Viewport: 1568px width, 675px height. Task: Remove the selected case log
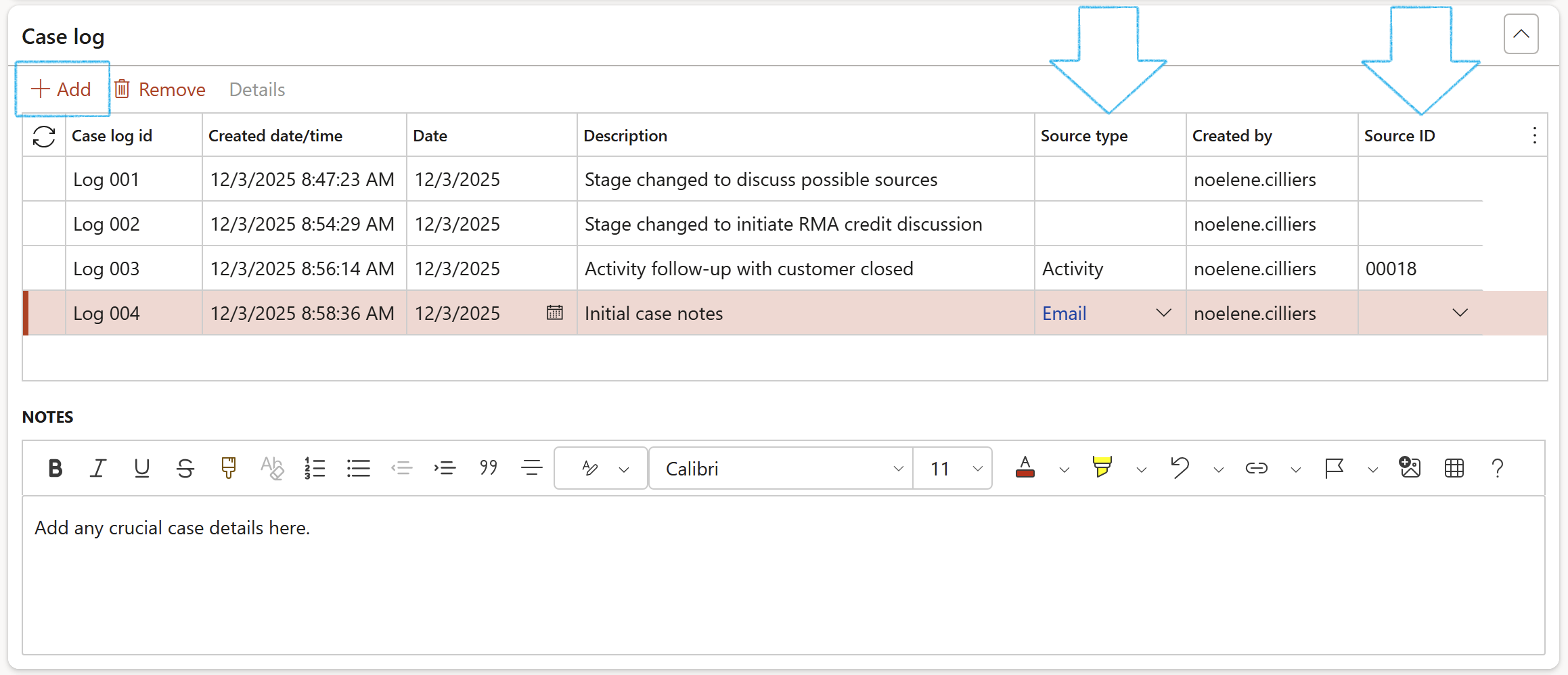(x=160, y=89)
